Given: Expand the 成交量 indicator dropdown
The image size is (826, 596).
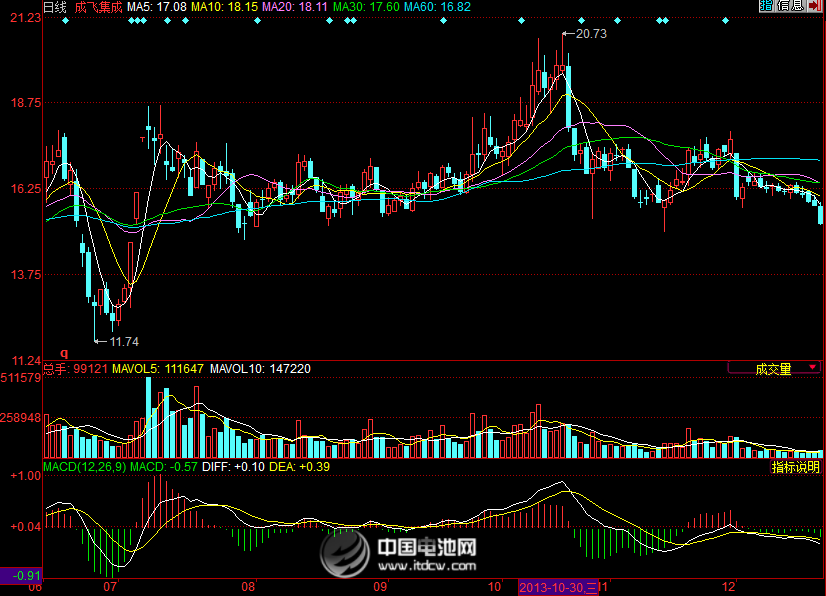Looking at the screenshot, I should tap(773, 369).
